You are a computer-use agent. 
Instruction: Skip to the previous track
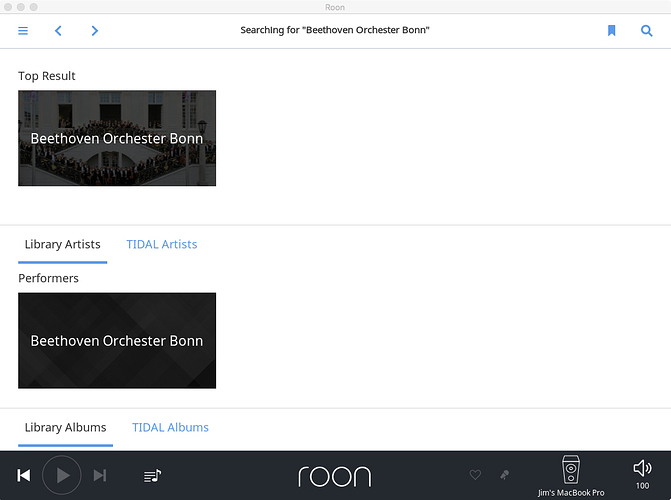[x=24, y=475]
